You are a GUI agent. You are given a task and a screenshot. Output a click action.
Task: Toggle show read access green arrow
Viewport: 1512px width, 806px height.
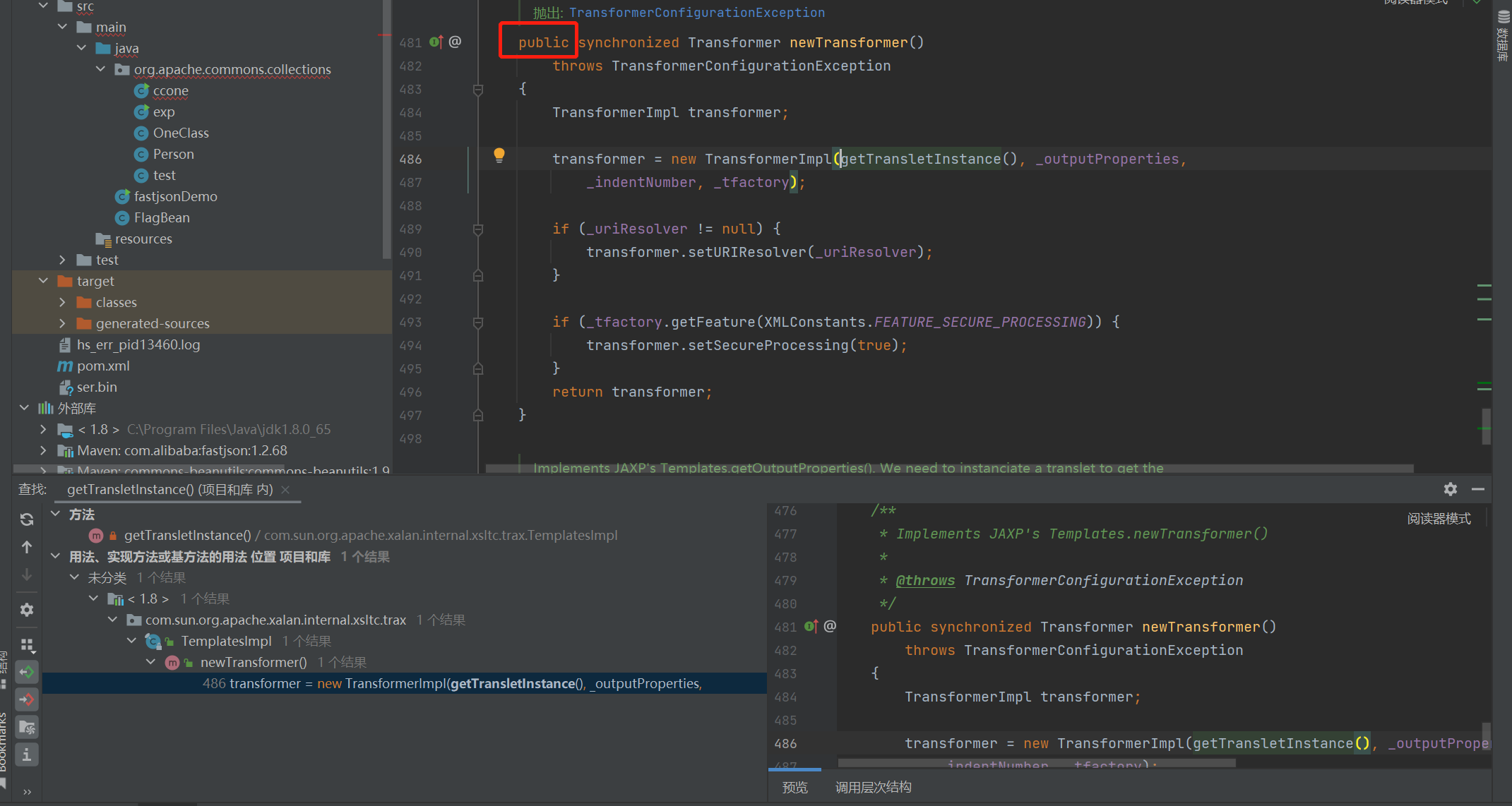[x=27, y=672]
